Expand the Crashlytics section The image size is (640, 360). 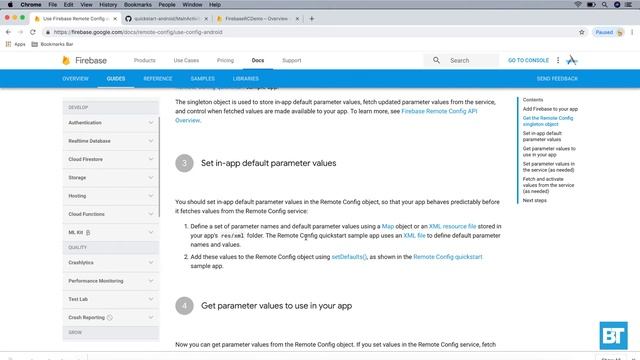click(111, 263)
